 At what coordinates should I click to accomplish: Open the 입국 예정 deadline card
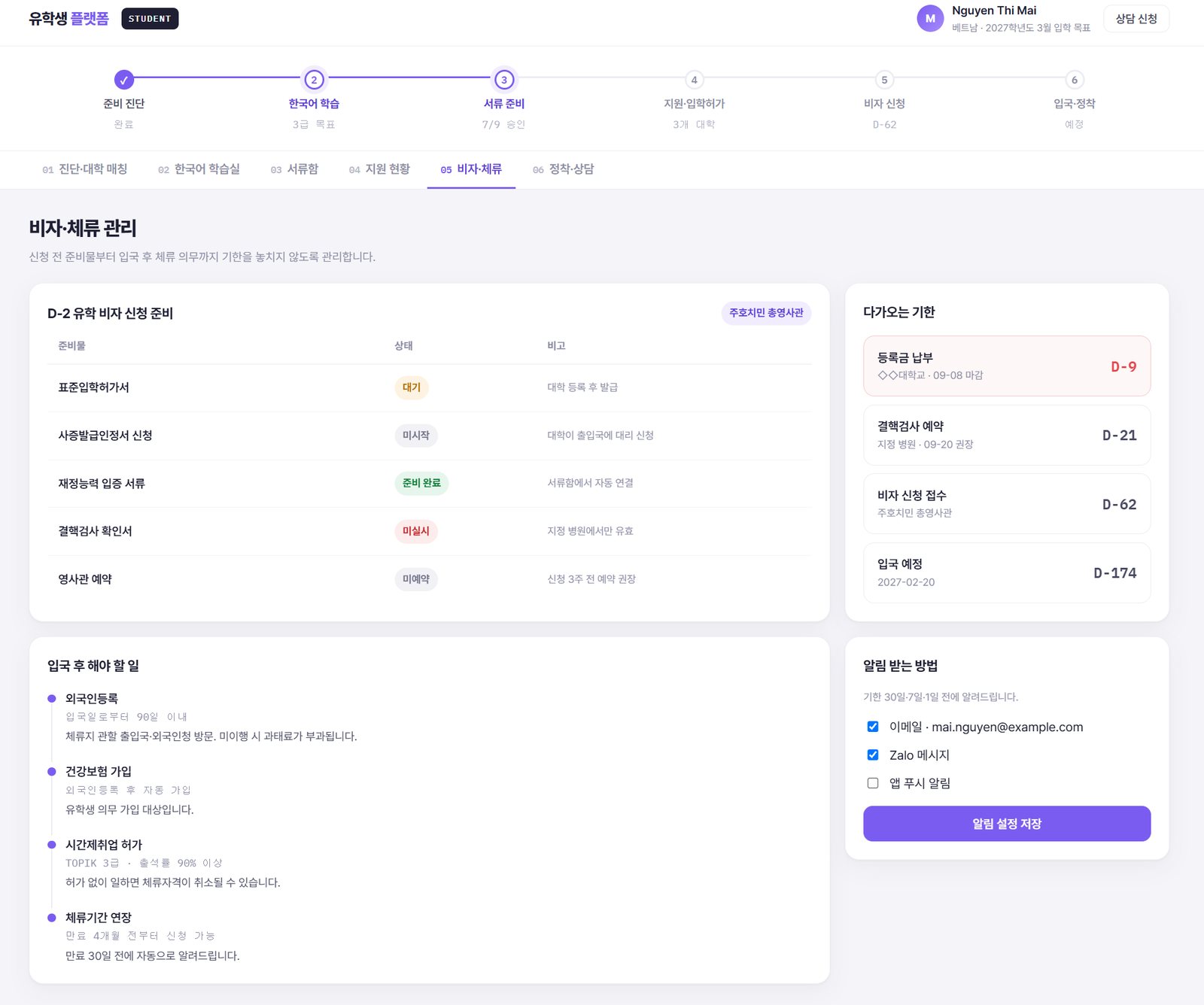tap(1007, 572)
